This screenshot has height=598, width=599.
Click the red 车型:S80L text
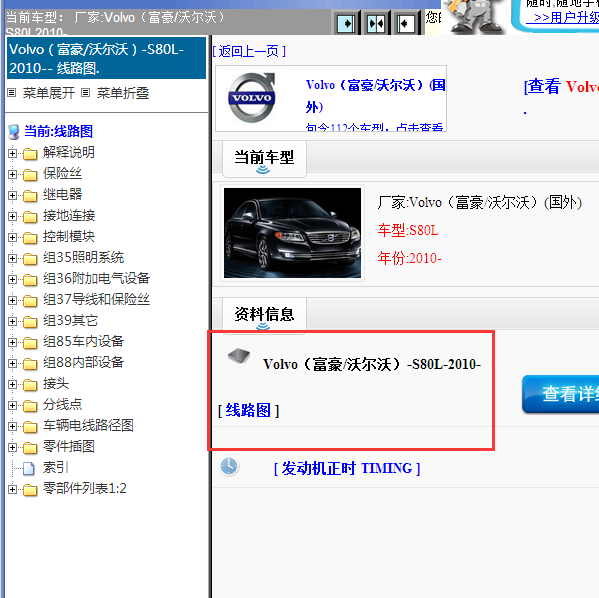point(408,230)
